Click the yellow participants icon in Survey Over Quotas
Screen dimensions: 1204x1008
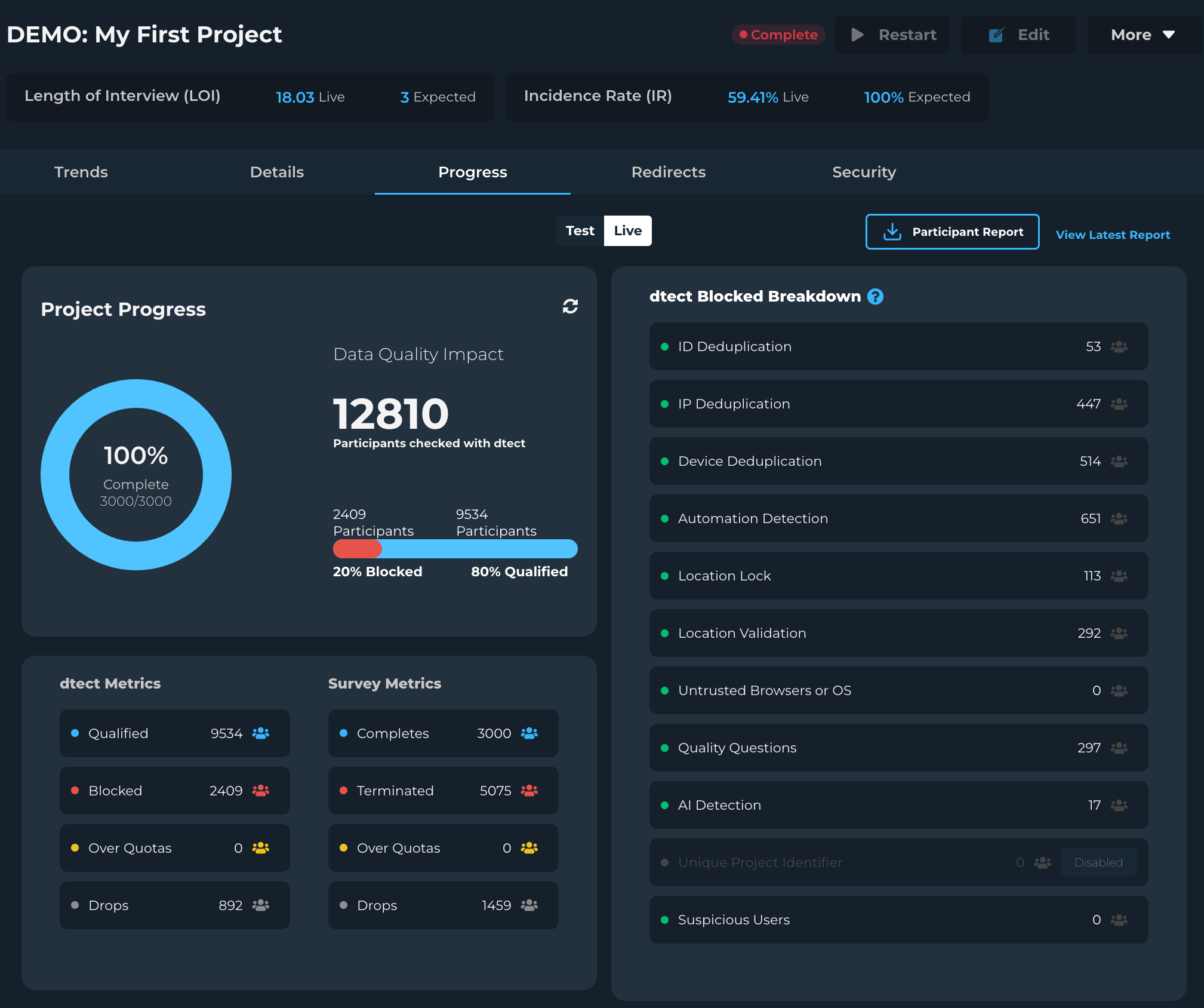tap(529, 848)
